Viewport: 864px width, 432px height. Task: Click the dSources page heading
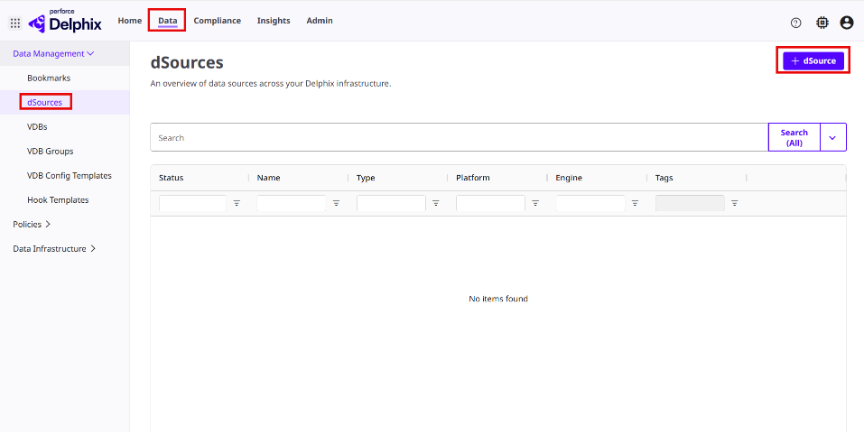[x=187, y=63]
